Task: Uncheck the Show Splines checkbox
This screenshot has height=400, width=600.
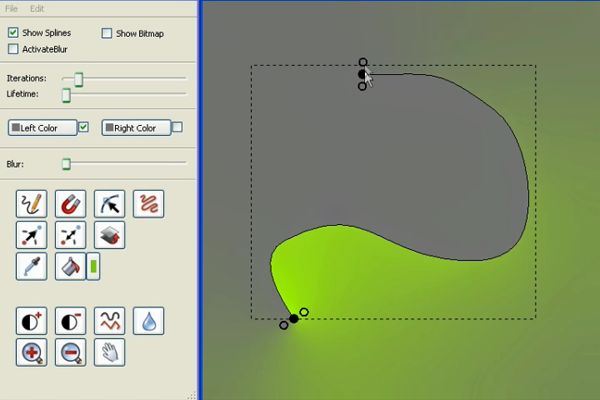Action: 13,33
